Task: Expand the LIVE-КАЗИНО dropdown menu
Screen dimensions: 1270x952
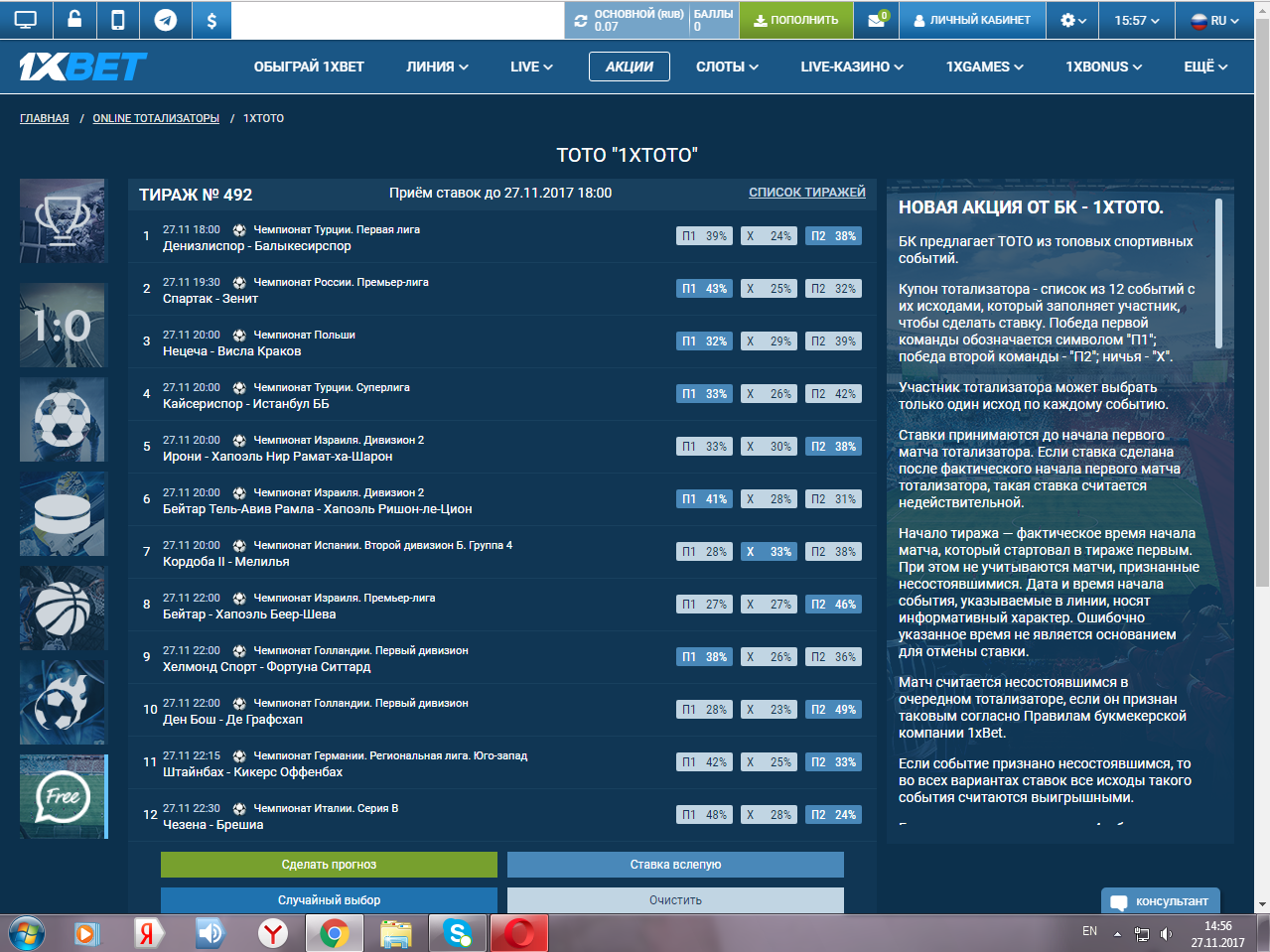Action: pyautogui.click(x=852, y=67)
